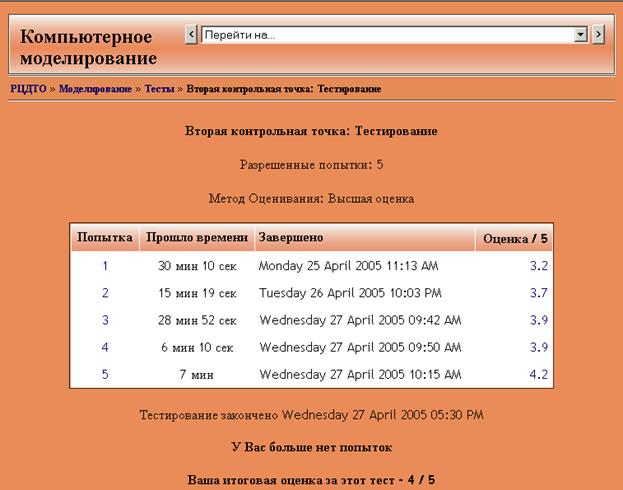
Task: Click the "Завершено" column header
Action: click(290, 237)
